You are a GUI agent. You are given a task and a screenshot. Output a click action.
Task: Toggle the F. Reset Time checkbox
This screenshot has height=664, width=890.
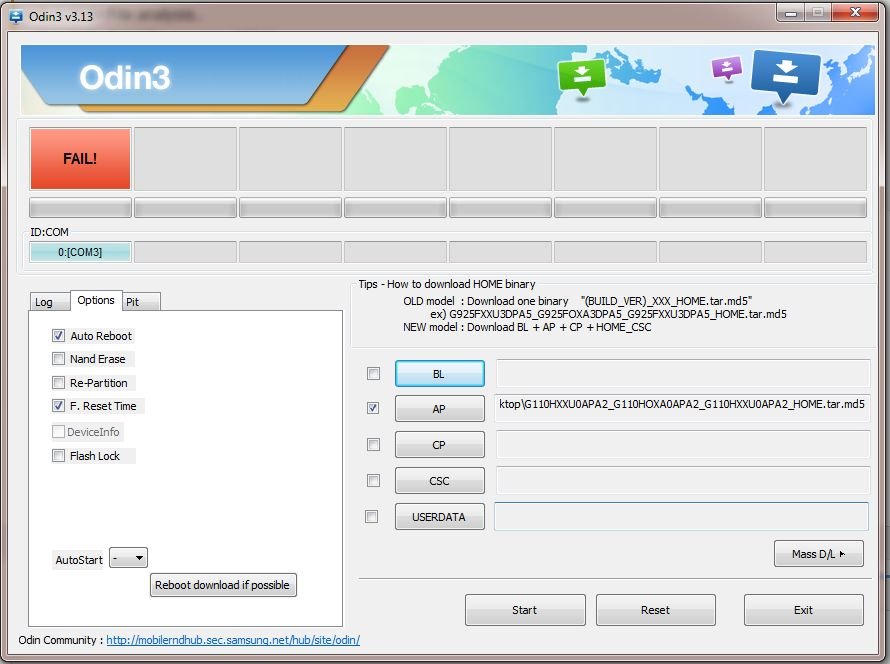pyautogui.click(x=58, y=406)
